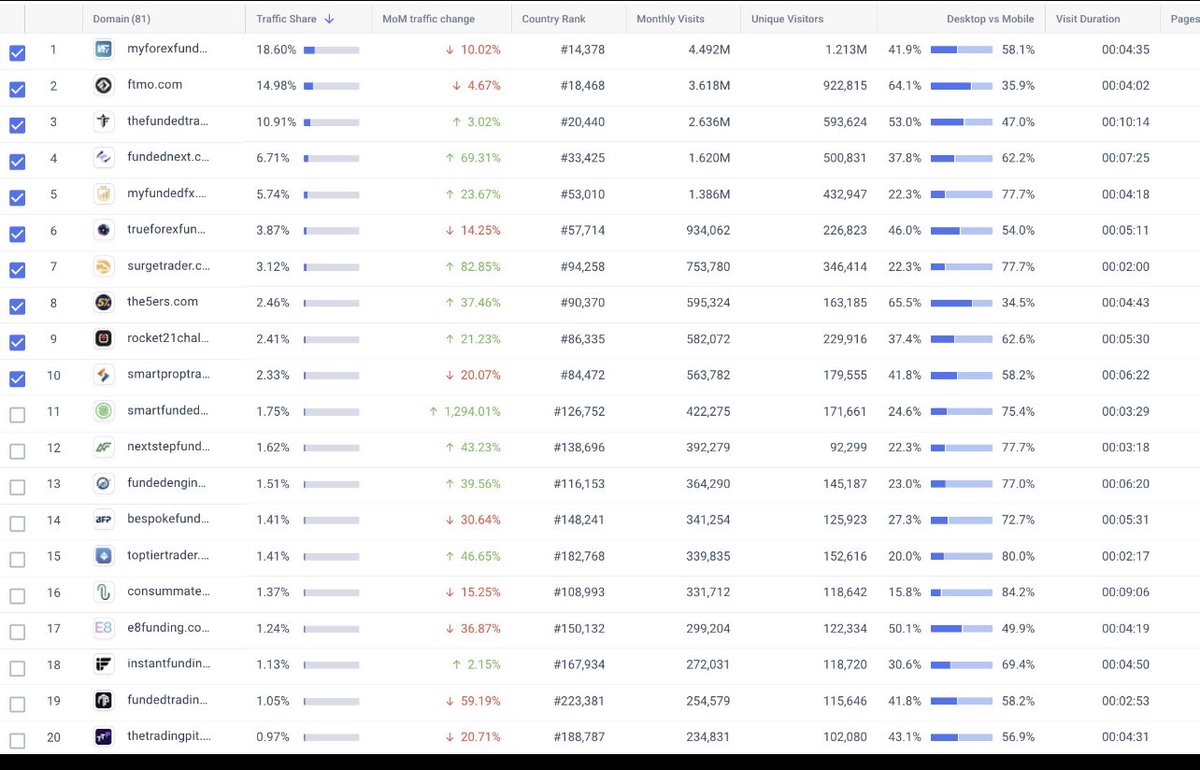Check the checkbox for smartfunded row
Image resolution: width=1200 pixels, height=770 pixels.
pyautogui.click(x=17, y=415)
